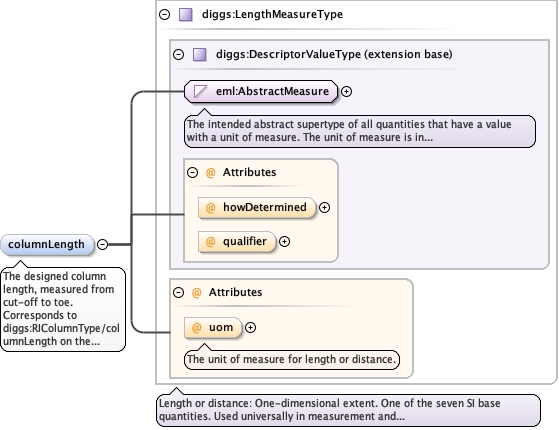Click the purple diggs:LengthMeasureType type icon
Viewport: 559px width, 430px height.
click(186, 15)
